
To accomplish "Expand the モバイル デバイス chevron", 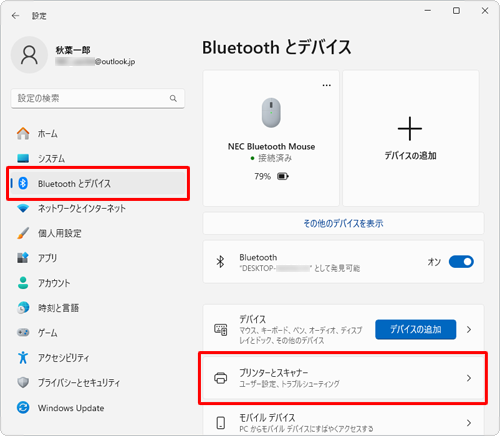I will click(469, 423).
